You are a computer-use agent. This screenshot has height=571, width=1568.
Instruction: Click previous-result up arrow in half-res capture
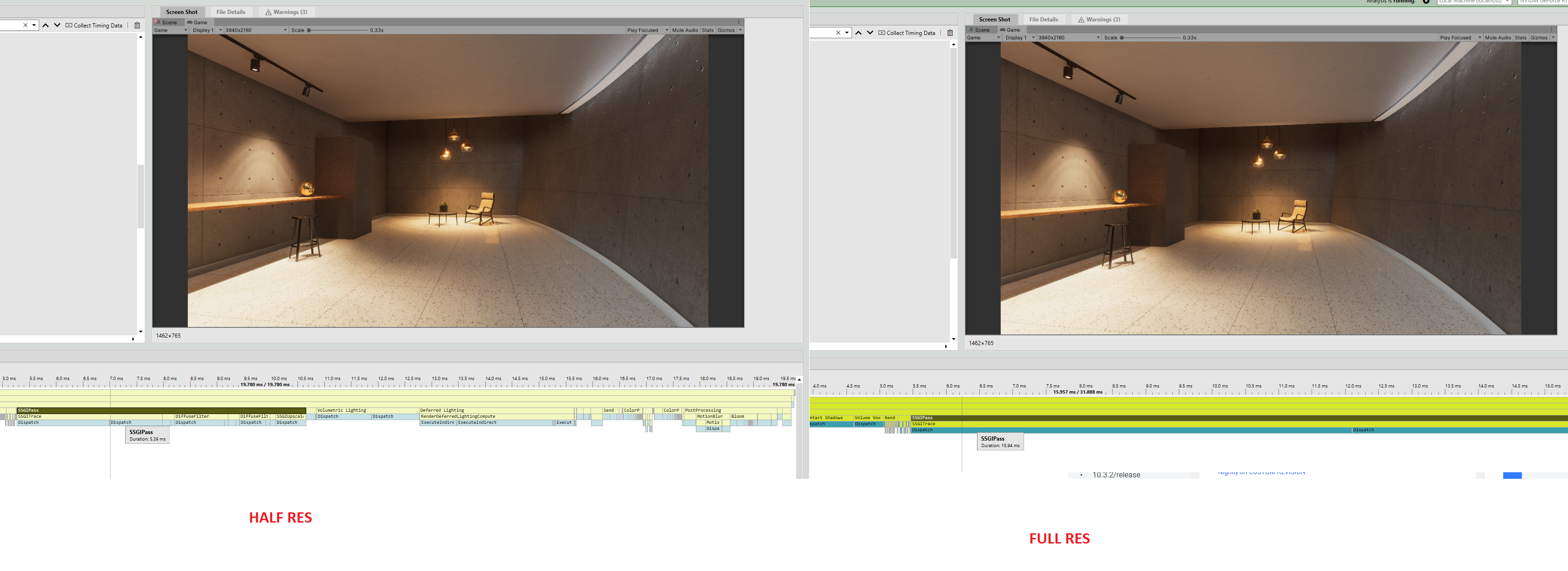pyautogui.click(x=45, y=26)
